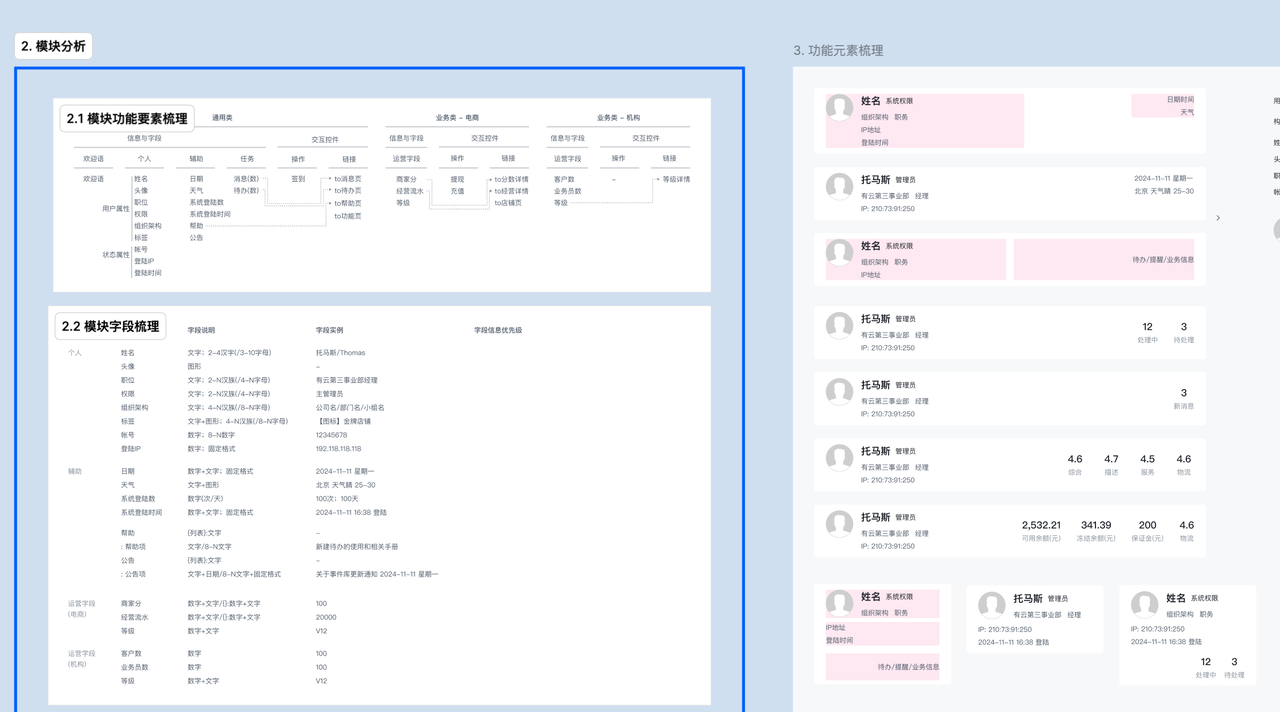
Task: Click the avatar in the card dated 2024-11-11 星期一
Action: (x=839, y=185)
